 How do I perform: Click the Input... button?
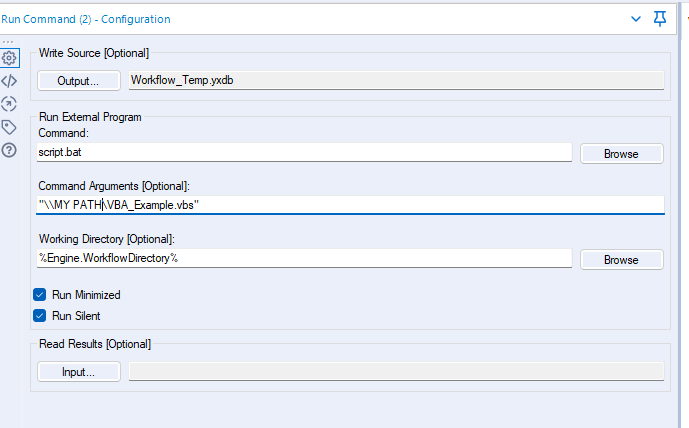pos(79,372)
